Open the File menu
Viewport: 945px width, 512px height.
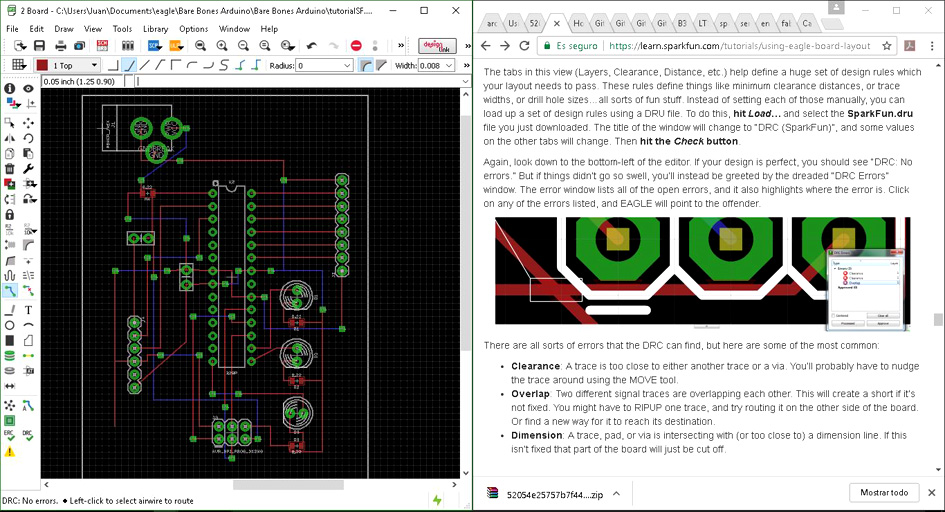[x=12, y=29]
